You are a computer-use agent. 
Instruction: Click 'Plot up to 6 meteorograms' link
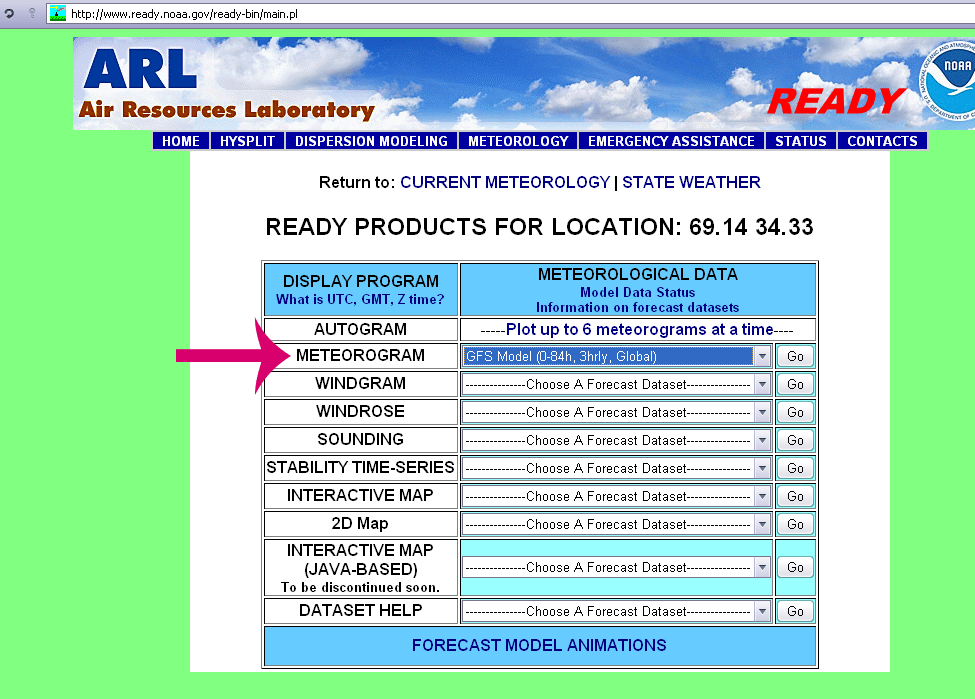[x=639, y=330]
